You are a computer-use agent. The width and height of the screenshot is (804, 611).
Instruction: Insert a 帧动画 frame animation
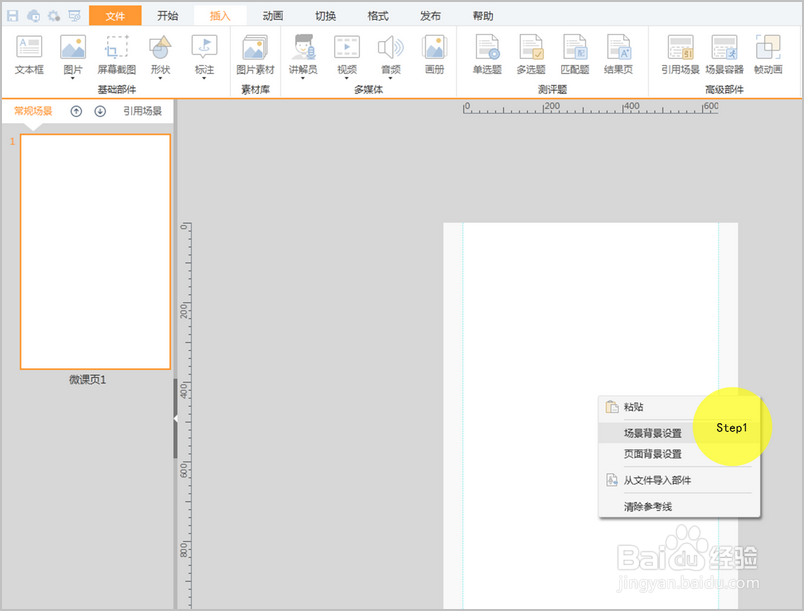point(768,55)
